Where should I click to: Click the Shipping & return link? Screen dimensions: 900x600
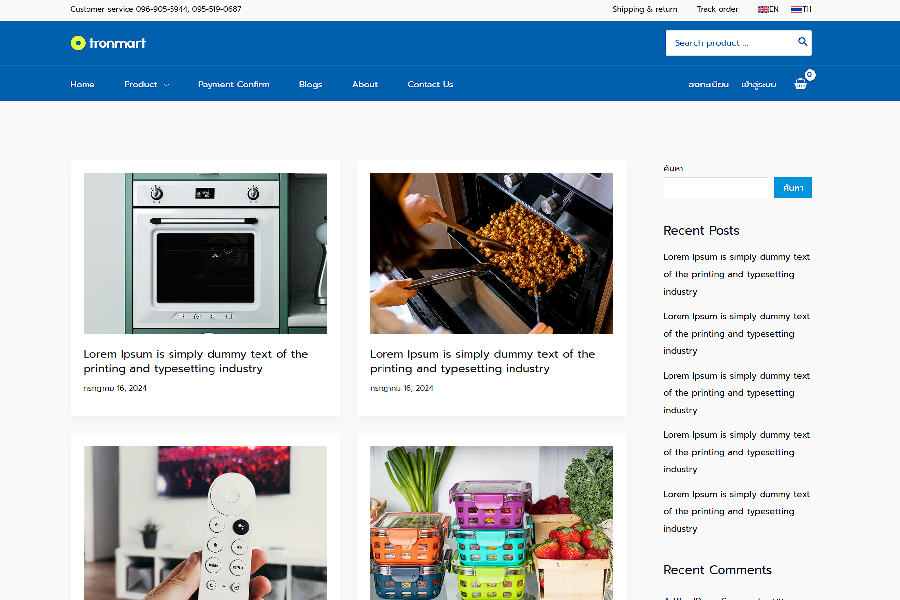645,9
